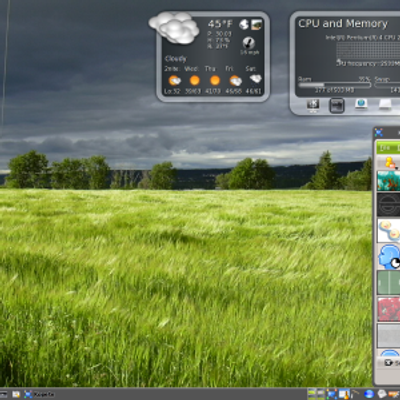The width and height of the screenshot is (400, 400).
Task: Open the File menu in Kopete
Action: click(385, 148)
